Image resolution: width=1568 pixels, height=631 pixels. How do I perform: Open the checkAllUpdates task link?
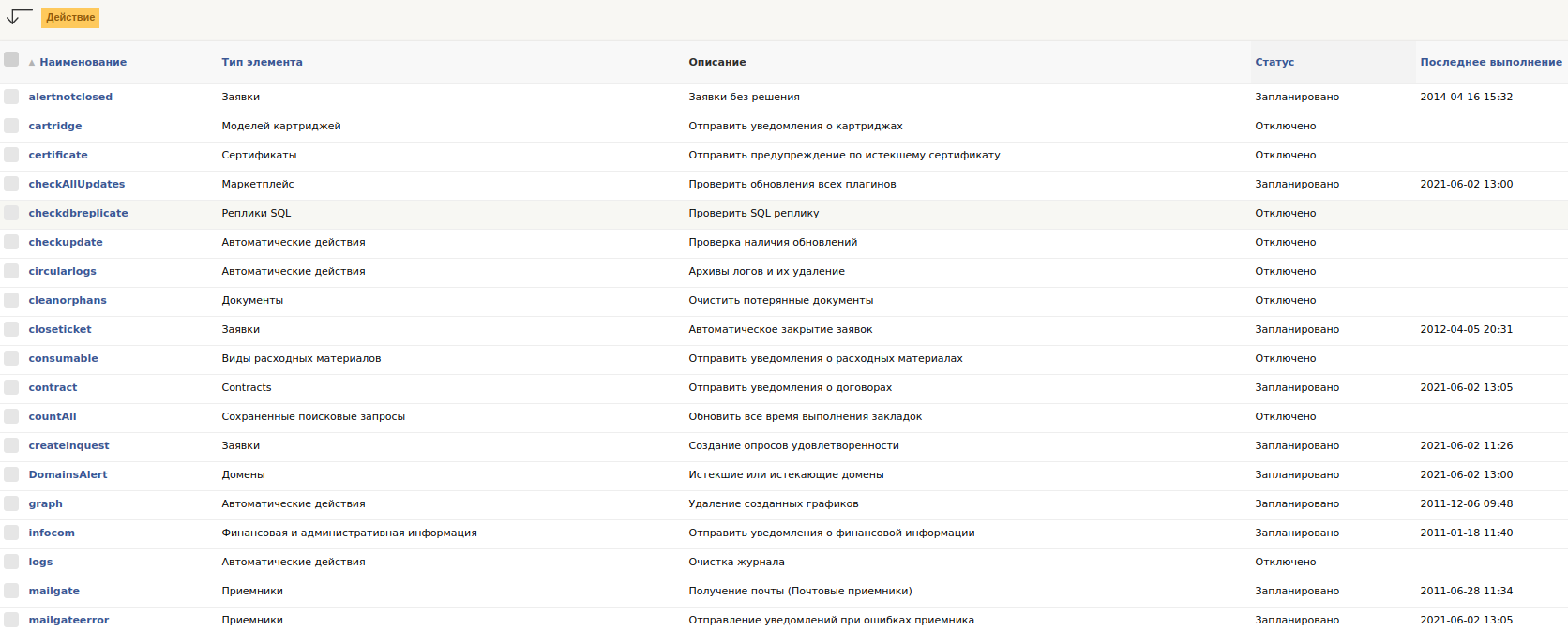click(77, 184)
